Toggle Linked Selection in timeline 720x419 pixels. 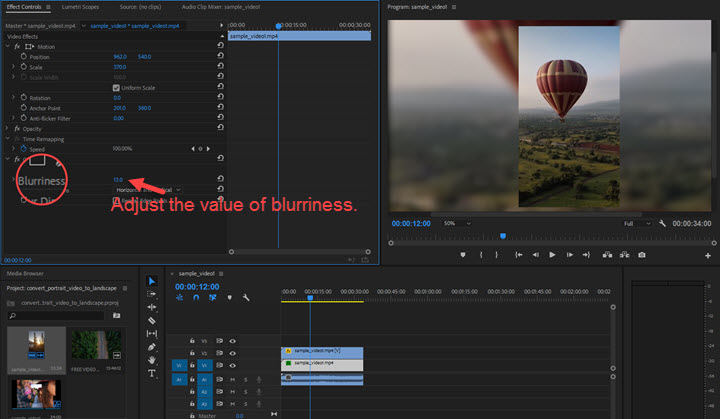coord(213,298)
